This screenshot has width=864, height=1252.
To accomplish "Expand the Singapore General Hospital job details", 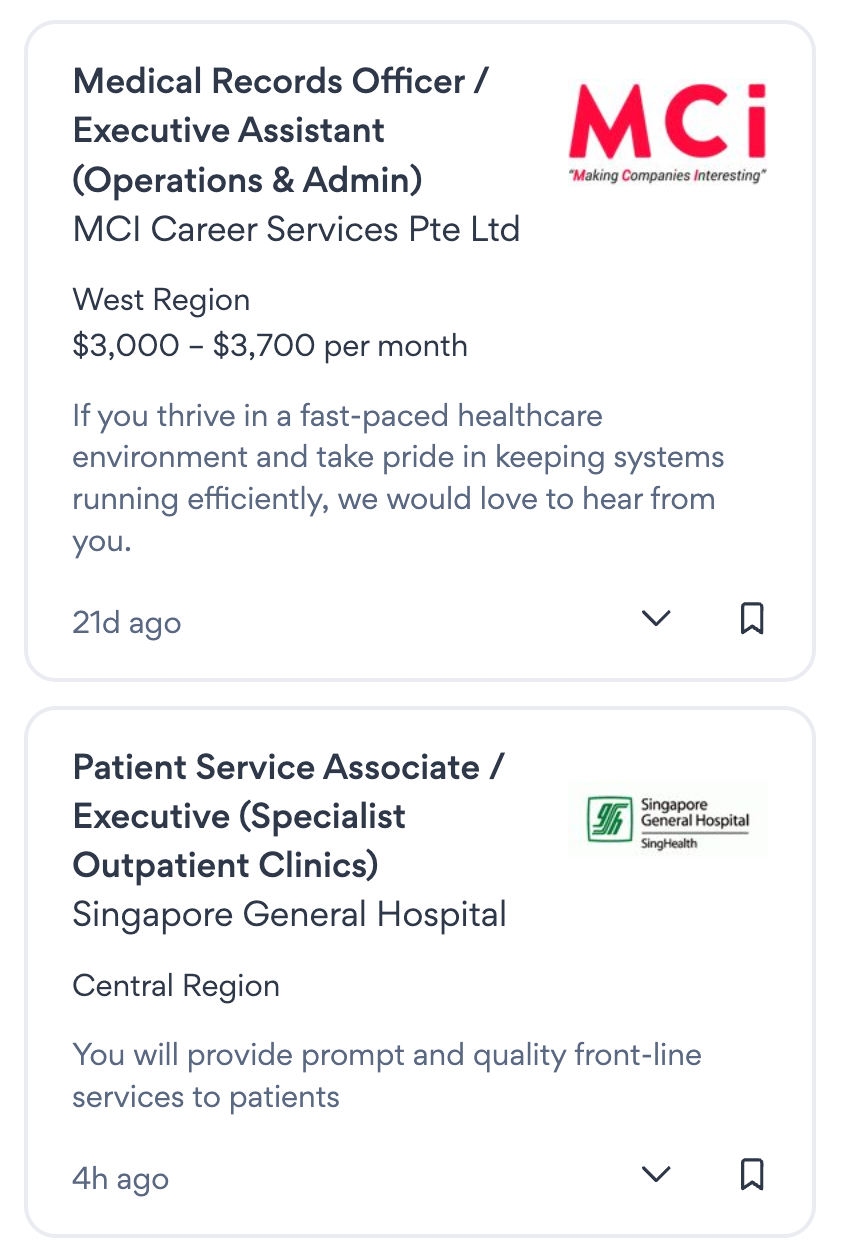I will (656, 1173).
